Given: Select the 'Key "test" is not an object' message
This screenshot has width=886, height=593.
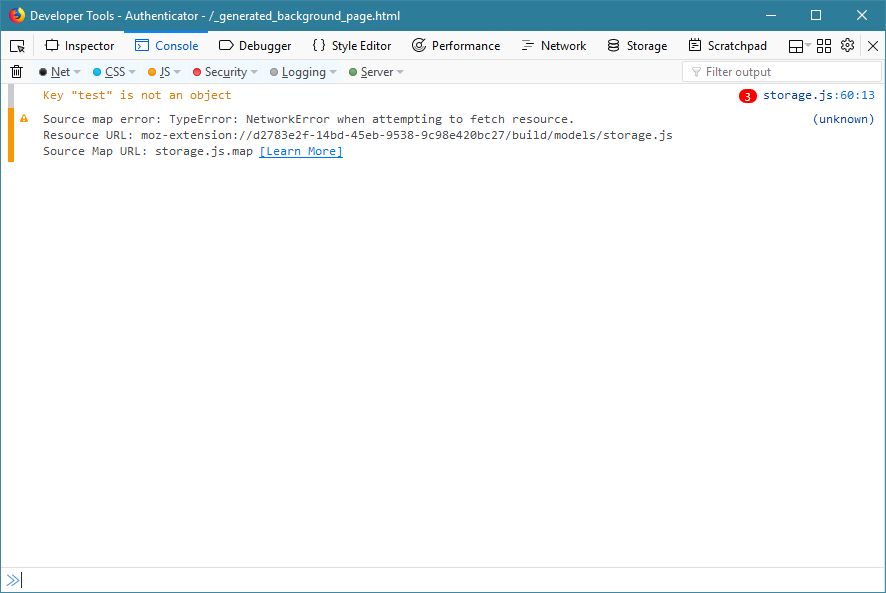Looking at the screenshot, I should click(137, 96).
